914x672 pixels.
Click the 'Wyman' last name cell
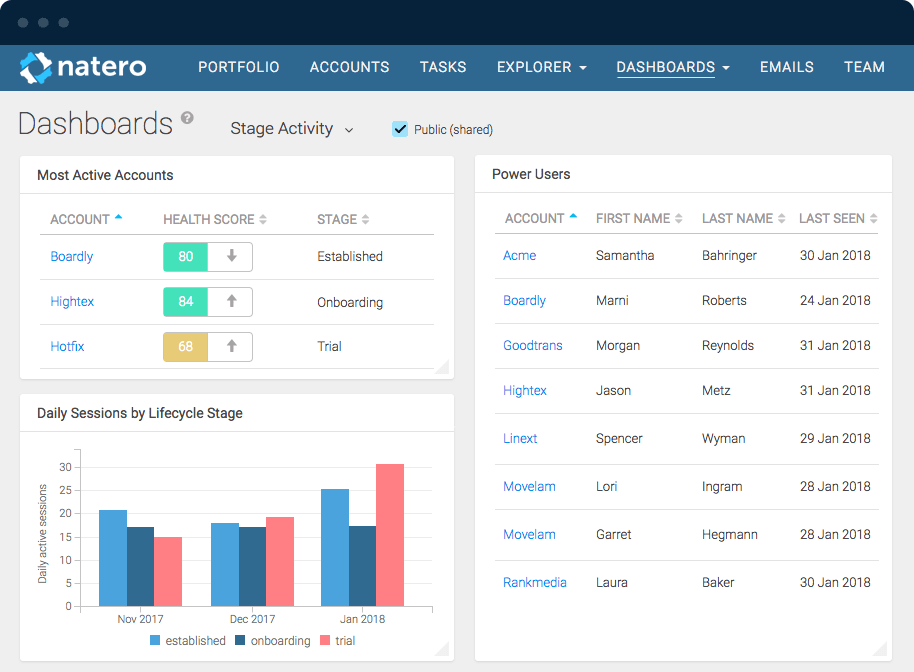pyautogui.click(x=723, y=438)
